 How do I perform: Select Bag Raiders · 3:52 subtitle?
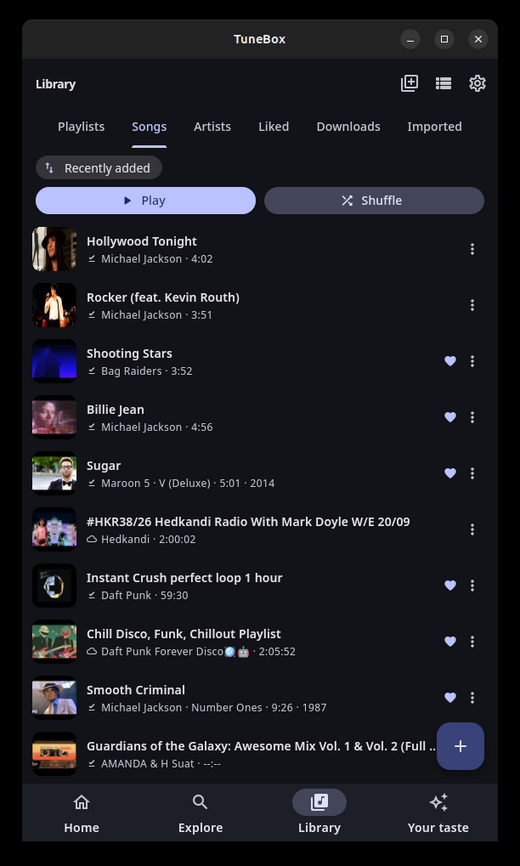point(147,371)
